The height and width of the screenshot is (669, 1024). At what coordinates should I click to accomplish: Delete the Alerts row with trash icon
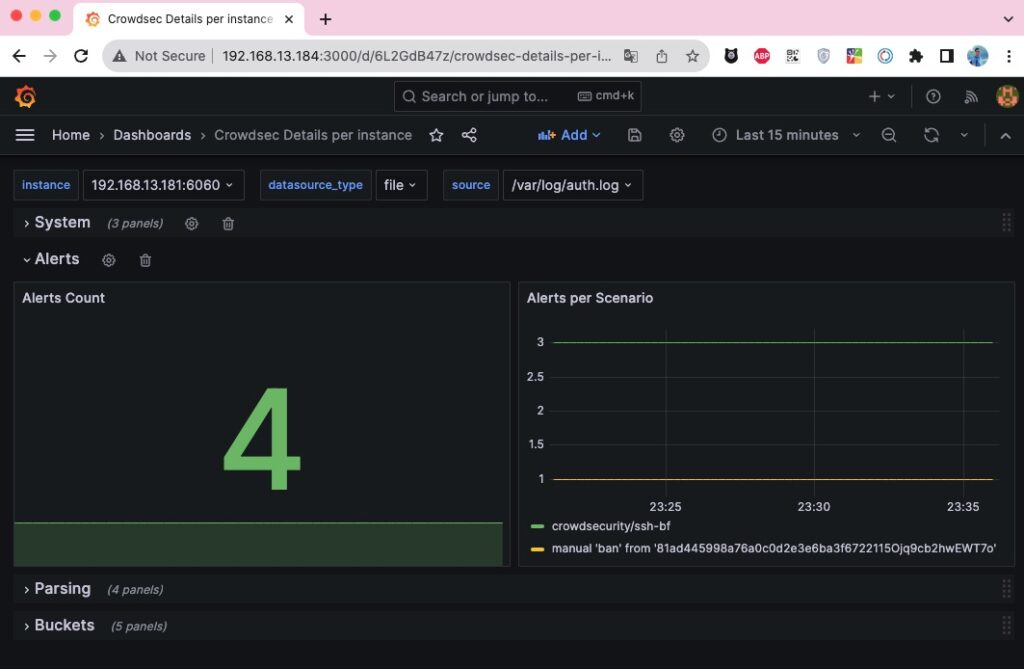click(145, 260)
